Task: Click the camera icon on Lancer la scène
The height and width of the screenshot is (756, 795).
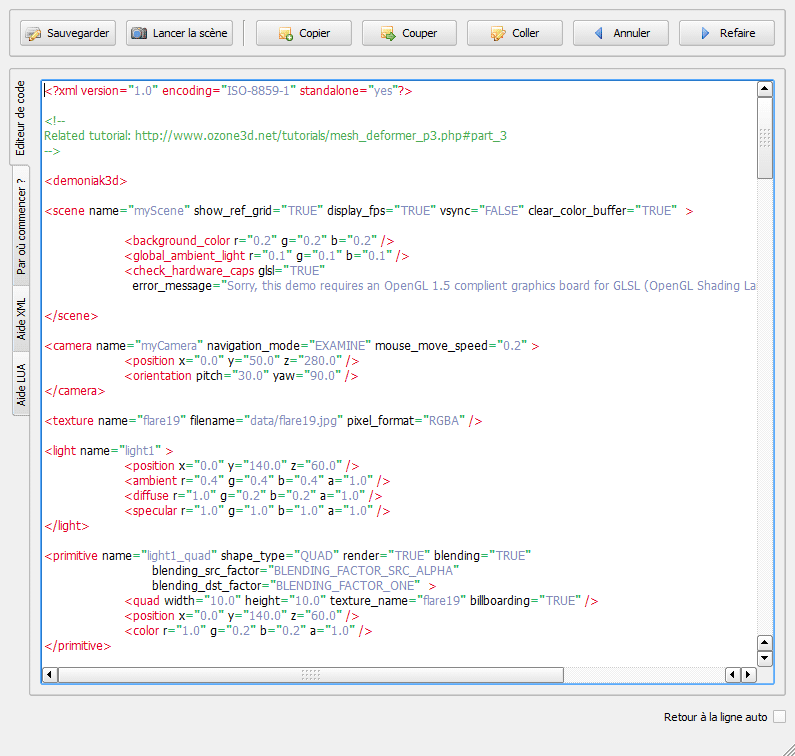Action: pyautogui.click(x=139, y=33)
